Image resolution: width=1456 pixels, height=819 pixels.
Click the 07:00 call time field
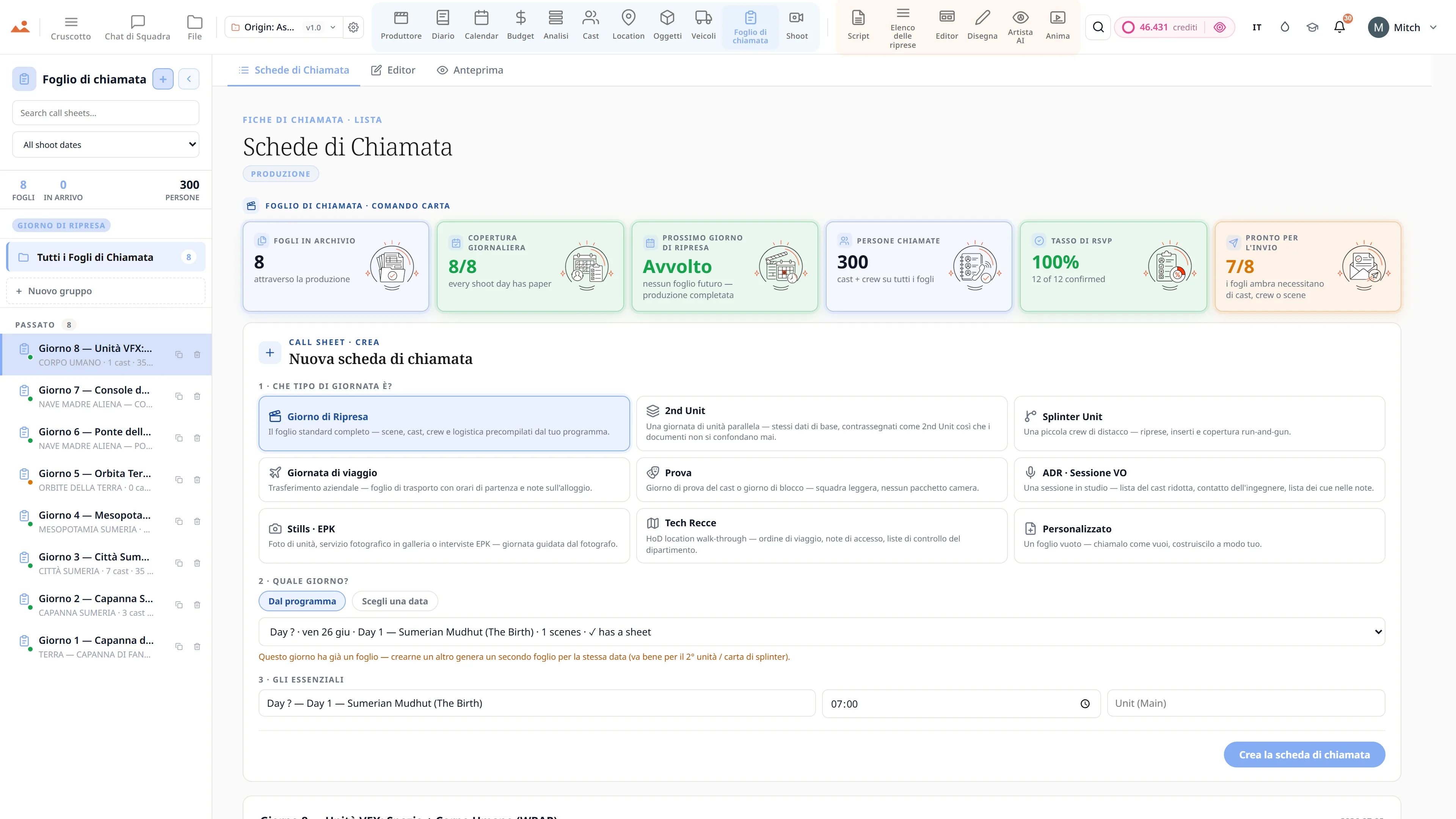click(x=961, y=704)
